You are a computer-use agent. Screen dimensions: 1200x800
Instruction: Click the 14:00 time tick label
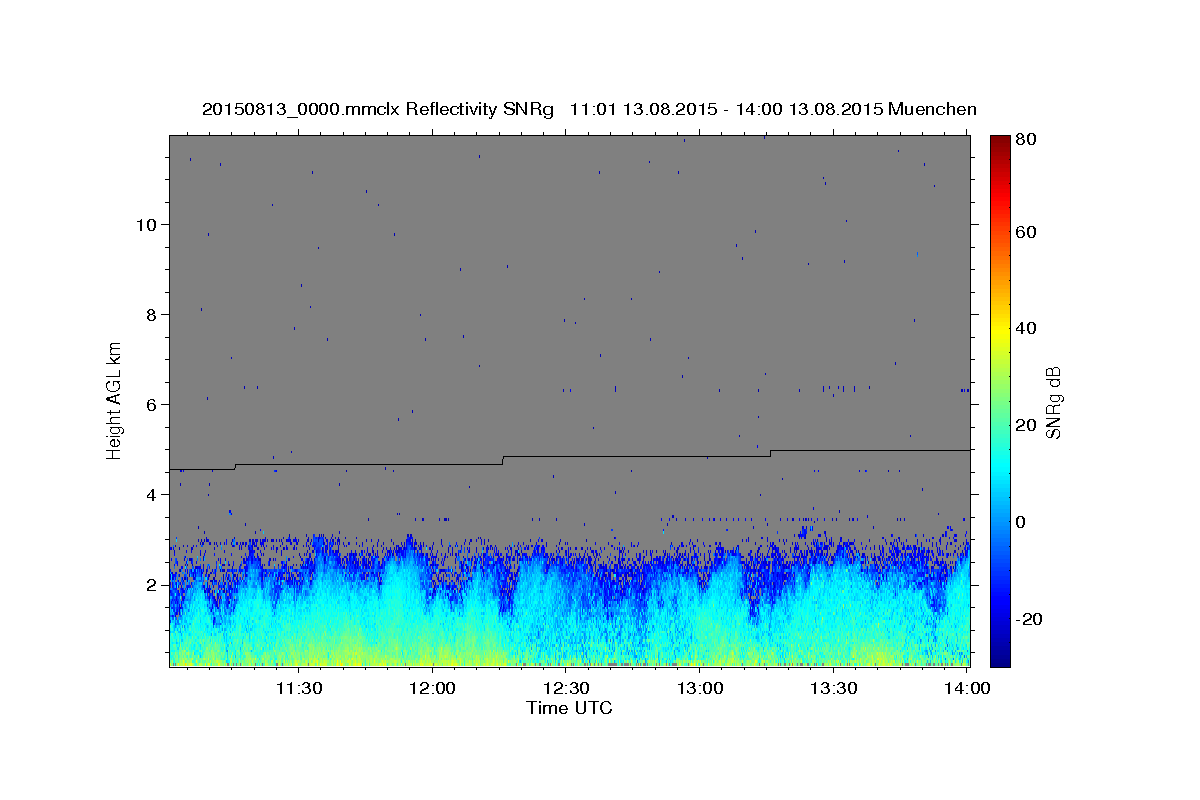pyautogui.click(x=967, y=688)
